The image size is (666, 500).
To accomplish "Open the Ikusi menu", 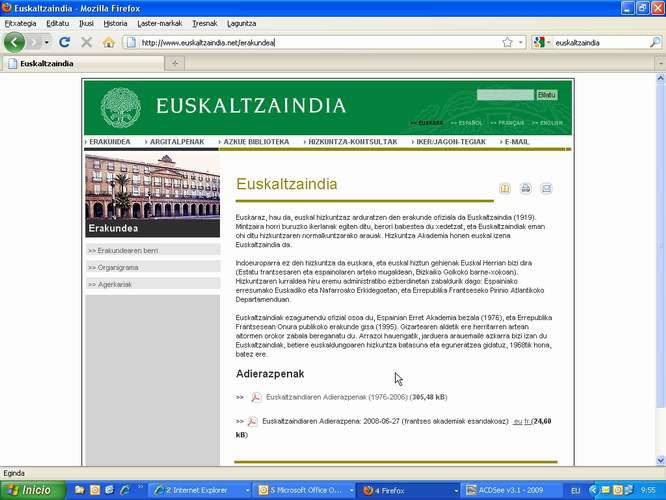I will point(87,23).
